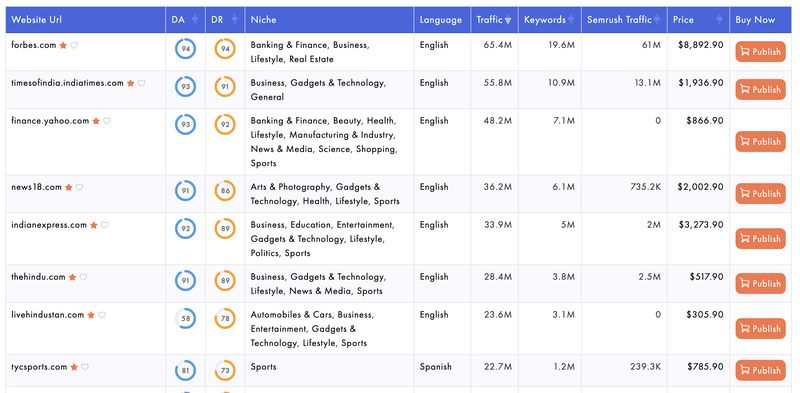
Task: Open the thehindu.com link
Action: pos(38,277)
